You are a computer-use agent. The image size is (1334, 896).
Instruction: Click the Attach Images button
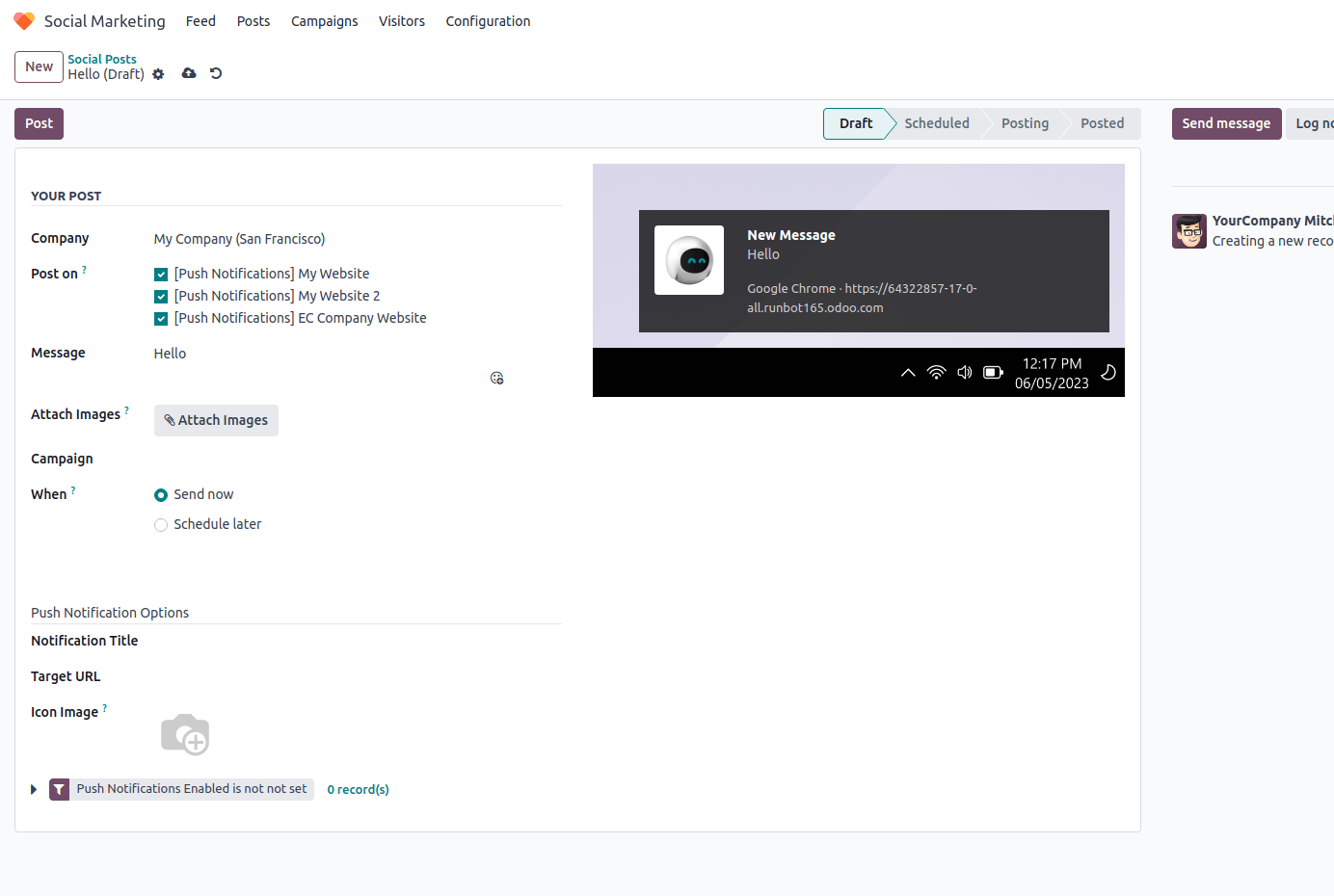[216, 420]
